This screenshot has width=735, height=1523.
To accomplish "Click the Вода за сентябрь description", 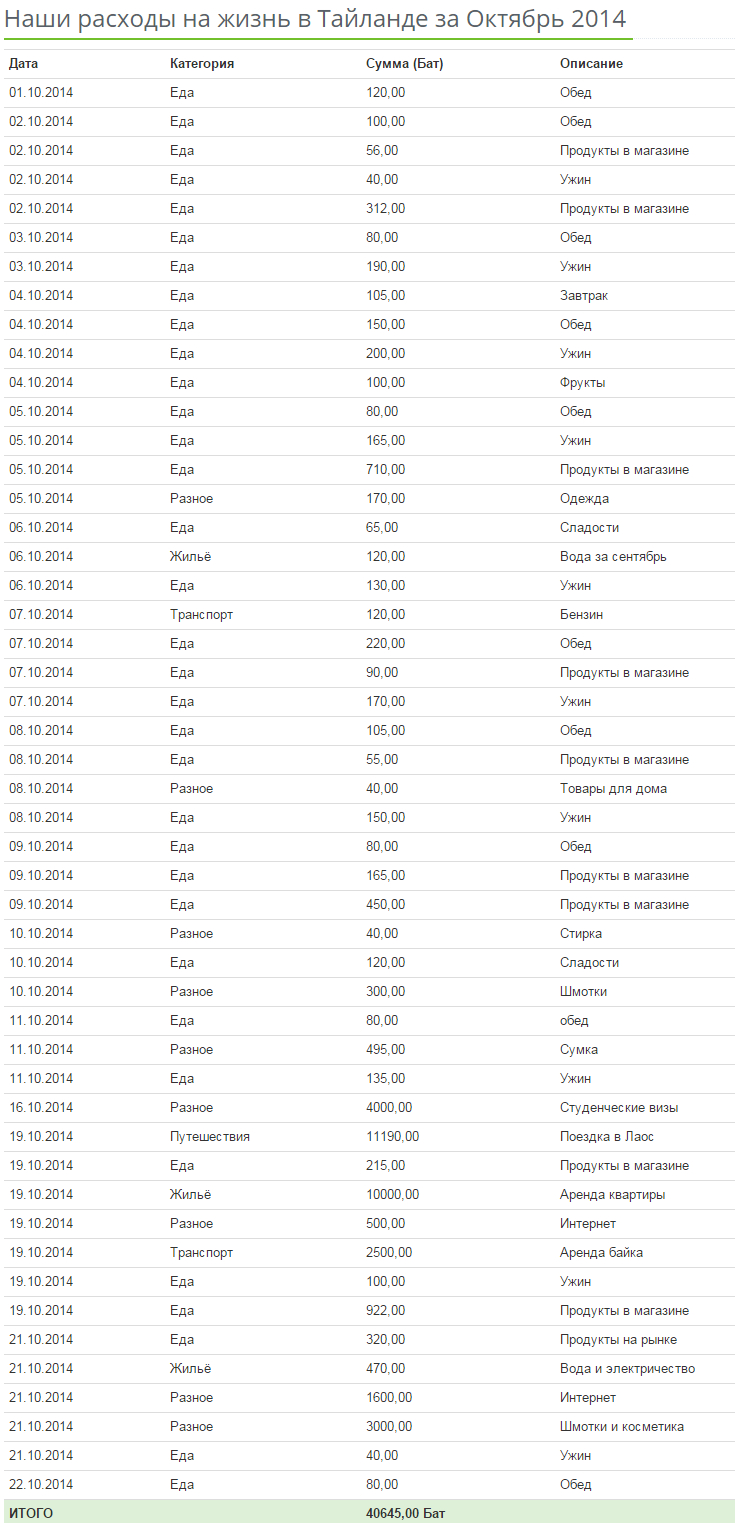I will tap(613, 556).
